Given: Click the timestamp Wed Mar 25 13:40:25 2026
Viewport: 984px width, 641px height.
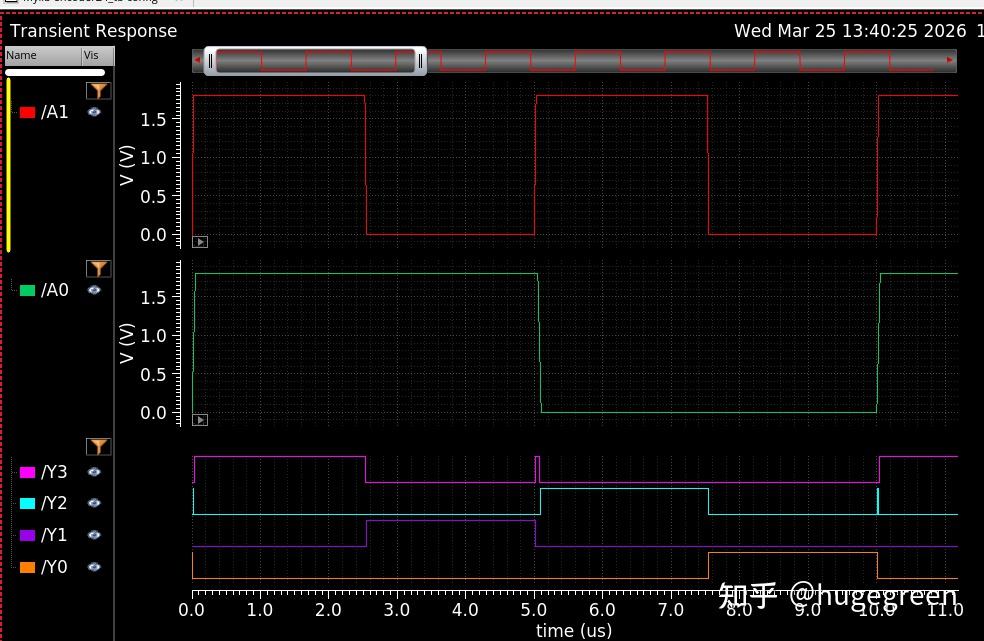Looking at the screenshot, I should 850,31.
